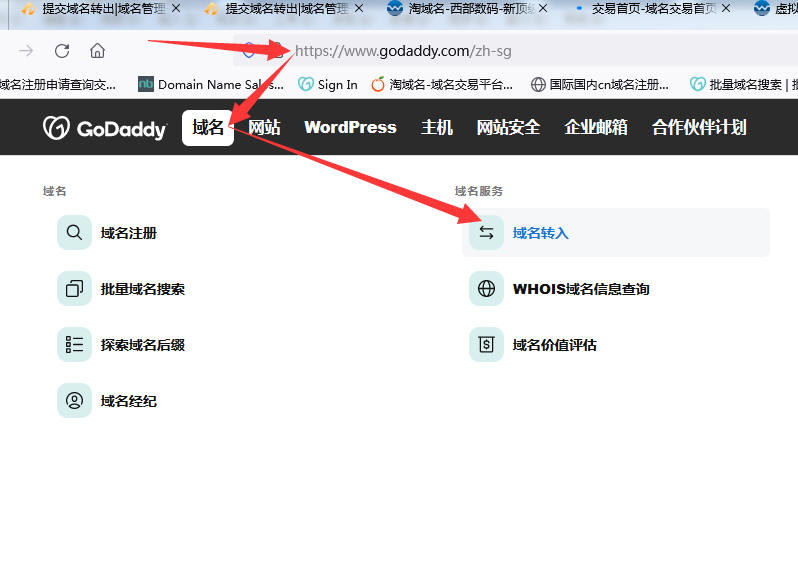
Task: Click the dollar icon beside 域名价值评估
Action: [x=486, y=345]
